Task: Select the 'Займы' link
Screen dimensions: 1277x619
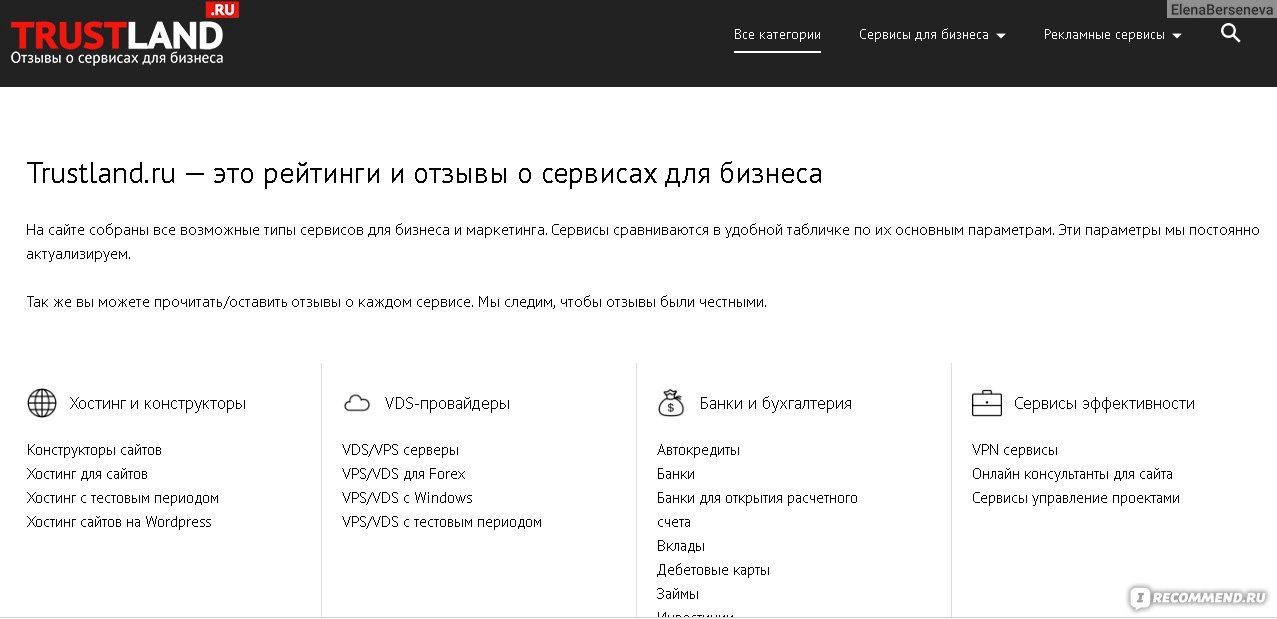Action: coord(678,594)
